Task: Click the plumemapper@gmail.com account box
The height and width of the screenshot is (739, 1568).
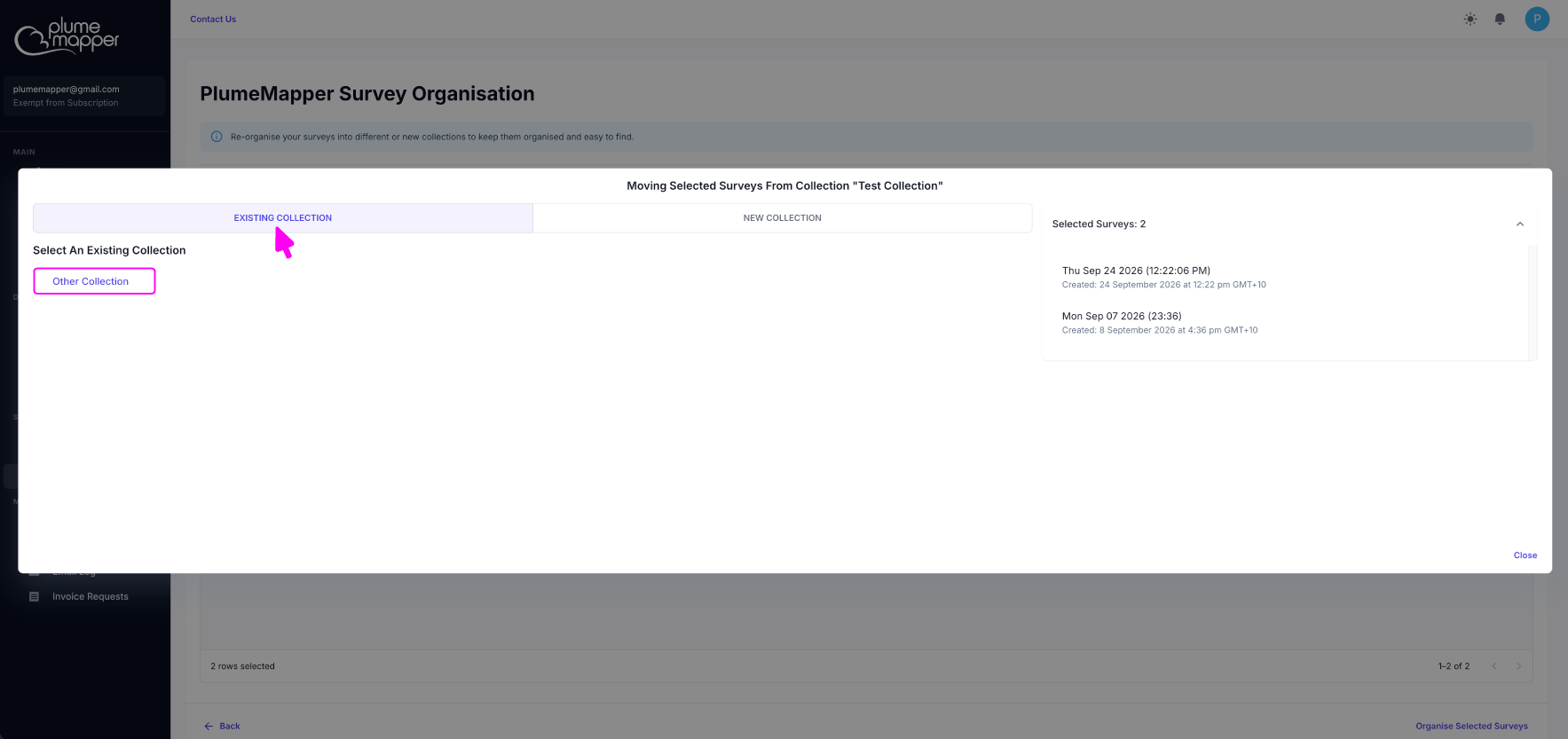Action: (84, 96)
